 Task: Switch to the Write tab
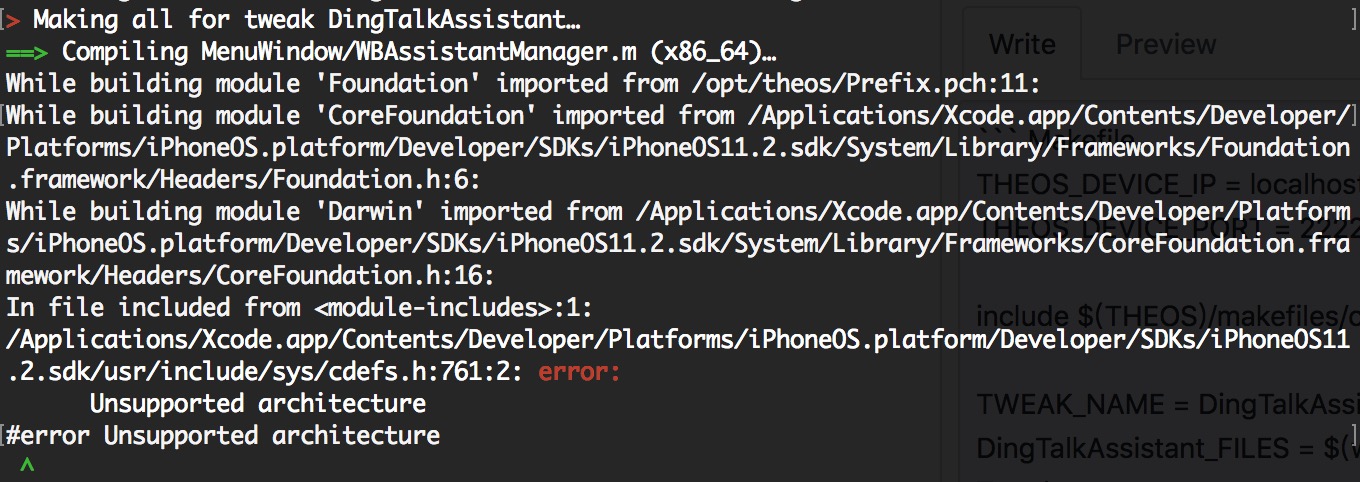[x=1021, y=44]
